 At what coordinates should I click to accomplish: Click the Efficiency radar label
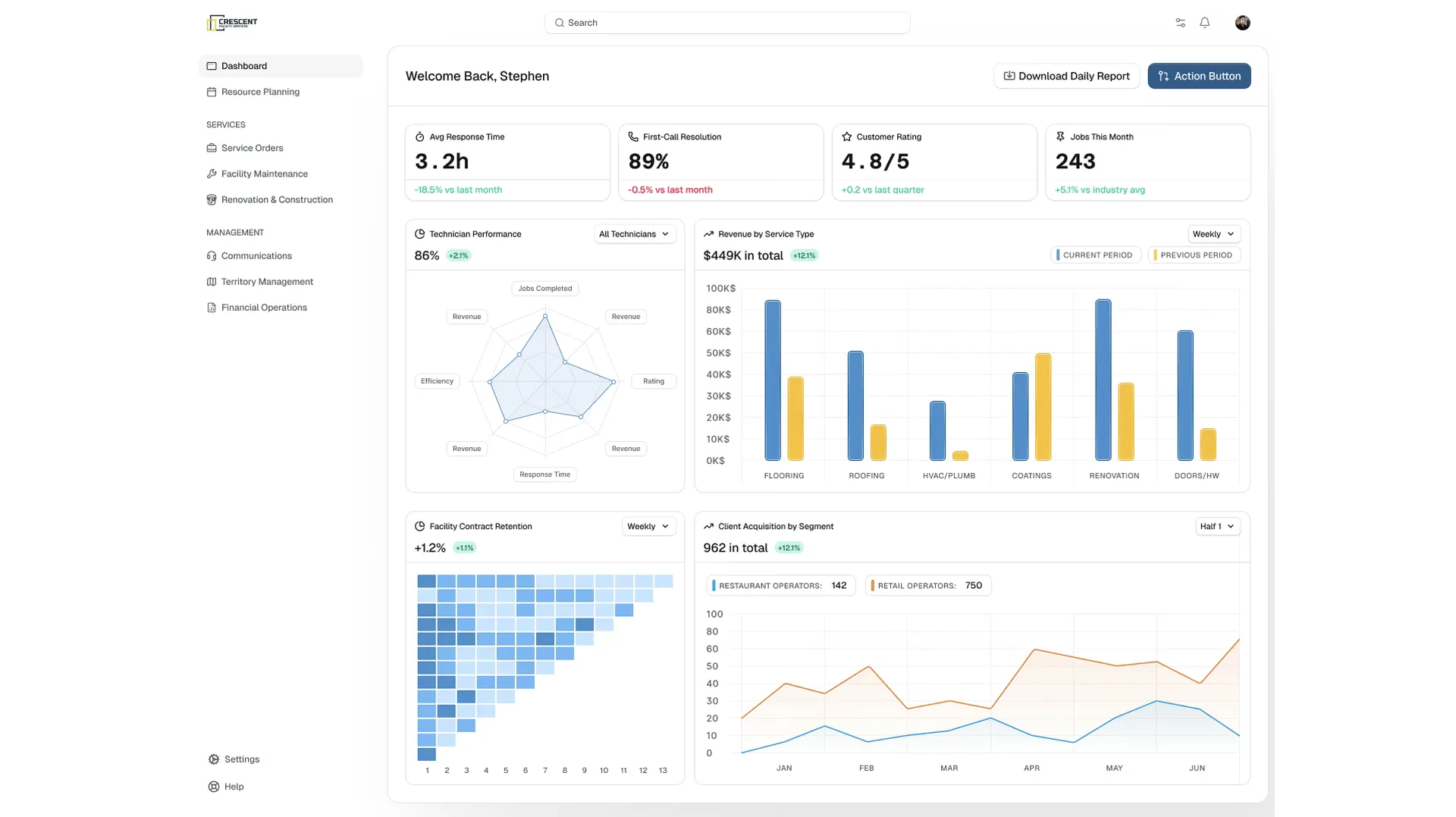(438, 381)
